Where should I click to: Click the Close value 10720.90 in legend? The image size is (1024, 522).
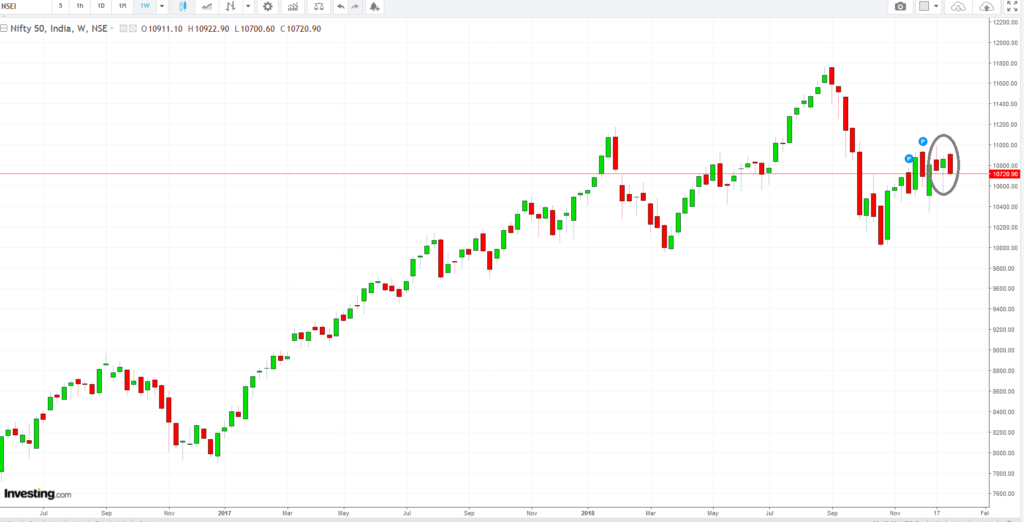[x=304, y=29]
